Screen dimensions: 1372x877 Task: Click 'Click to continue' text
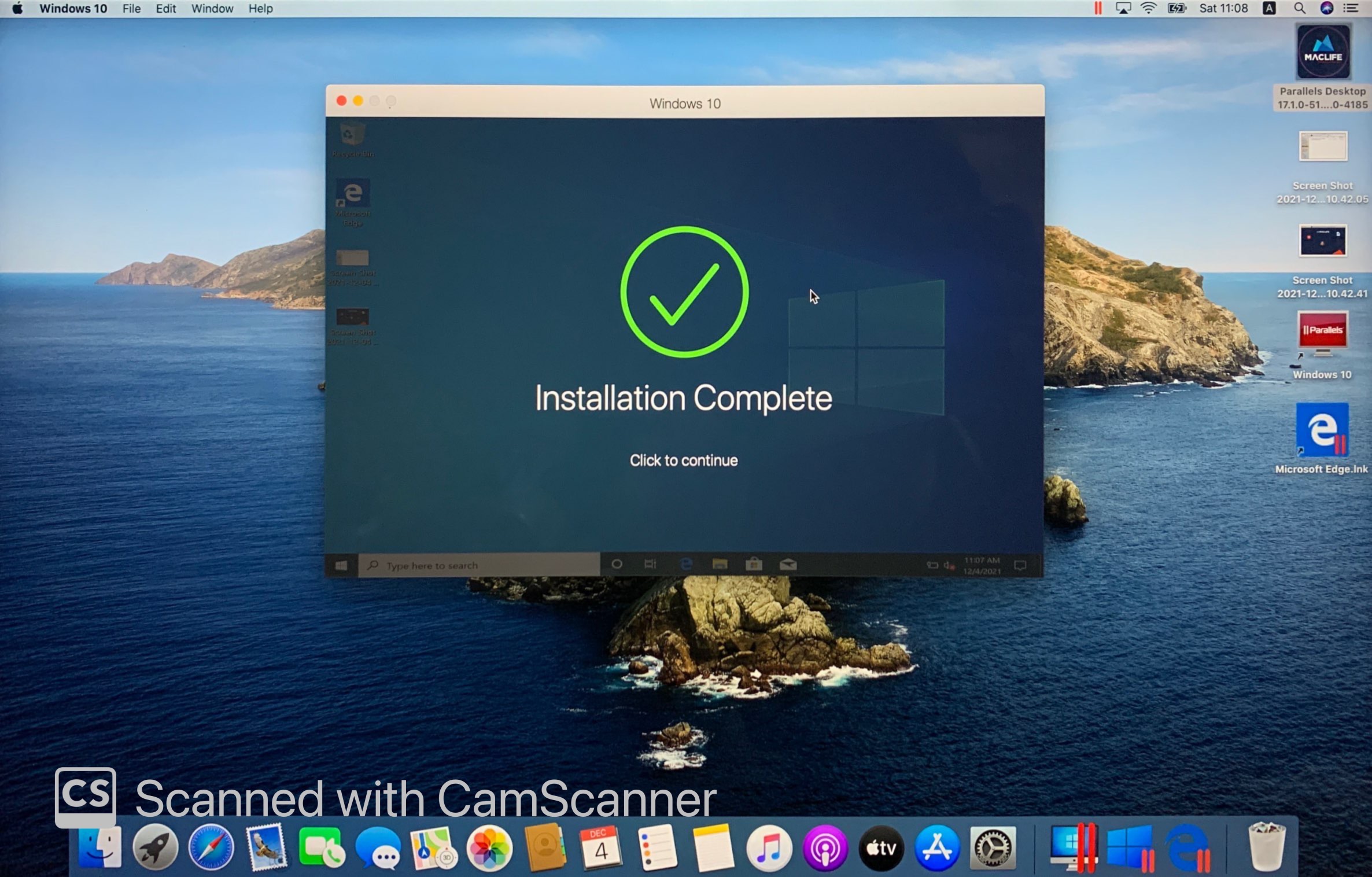(684, 460)
